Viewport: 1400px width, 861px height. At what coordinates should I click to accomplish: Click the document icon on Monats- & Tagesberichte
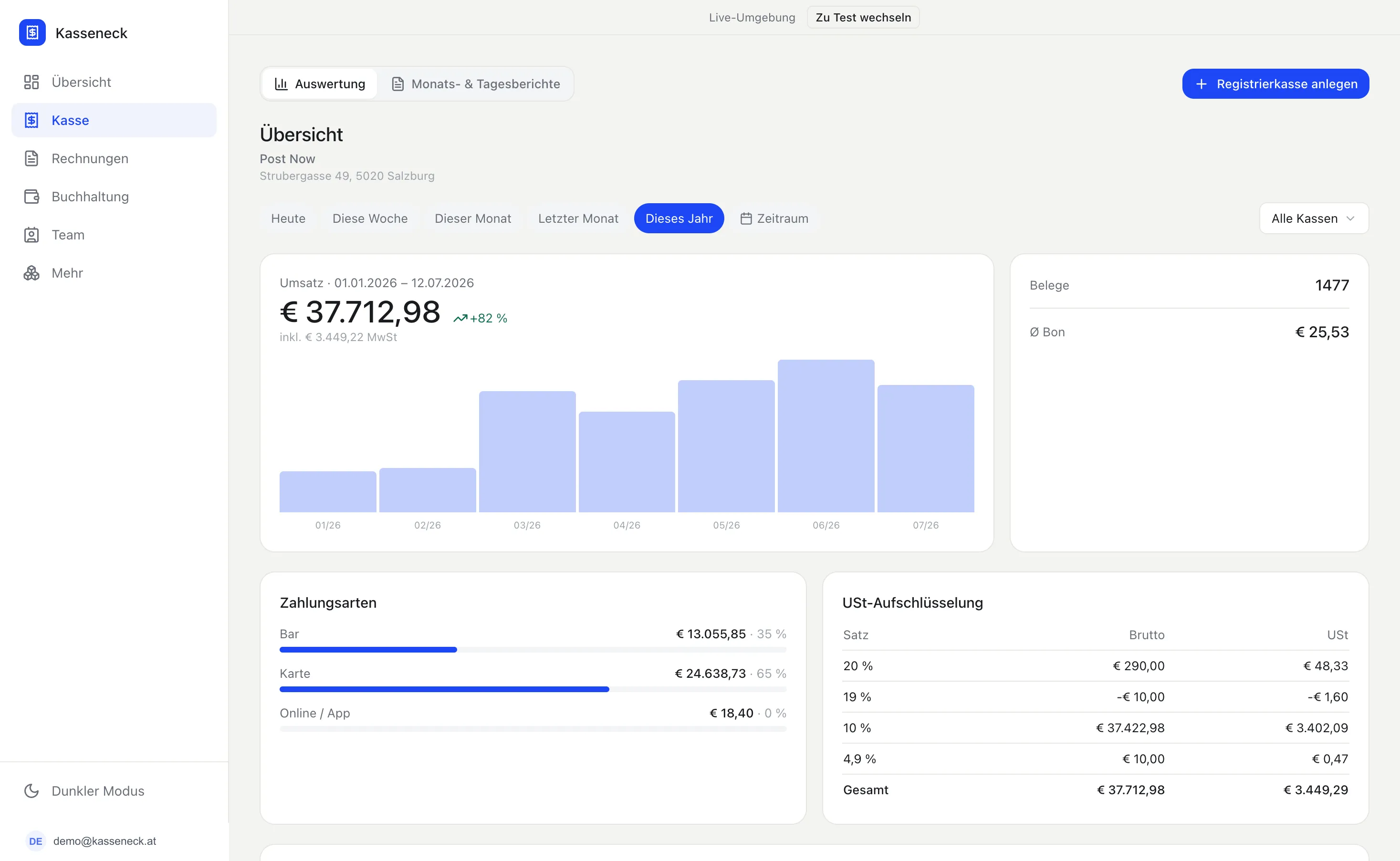[x=397, y=83]
